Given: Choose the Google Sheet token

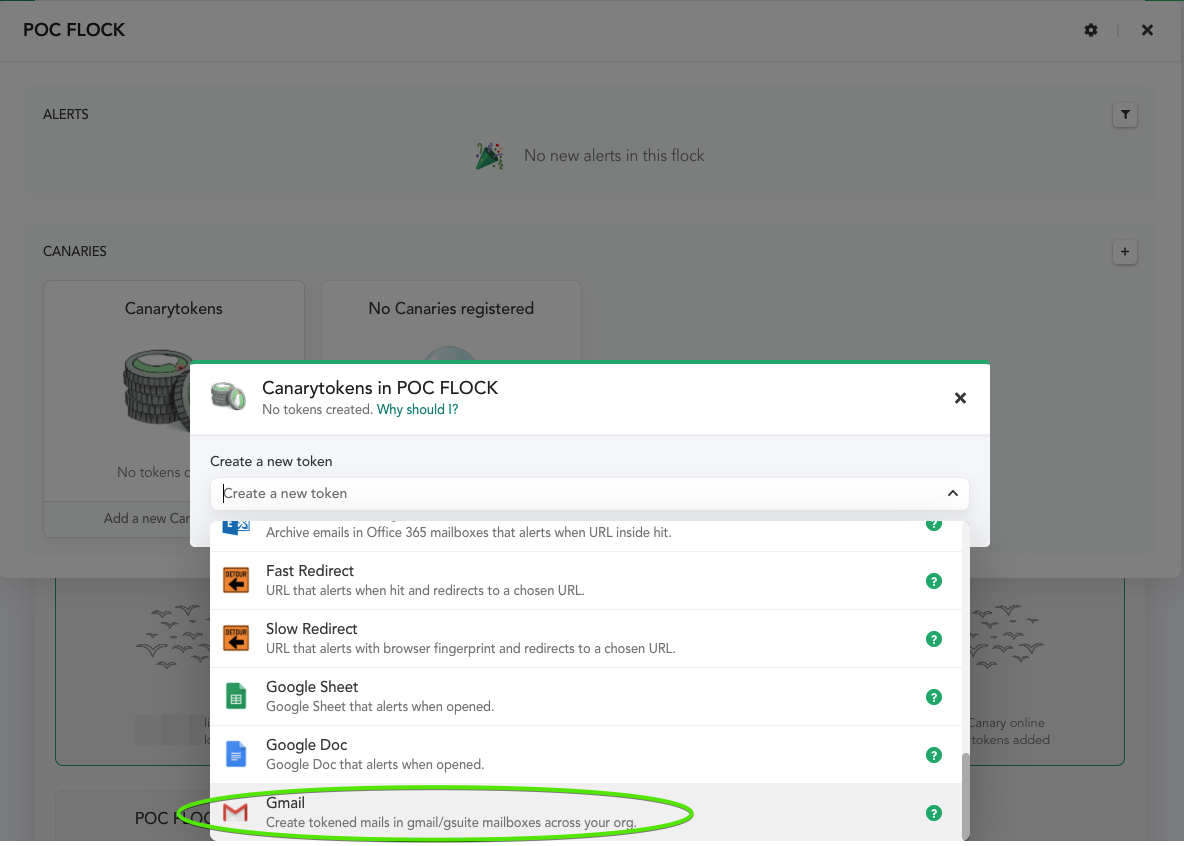Looking at the screenshot, I should pyautogui.click(x=586, y=697).
